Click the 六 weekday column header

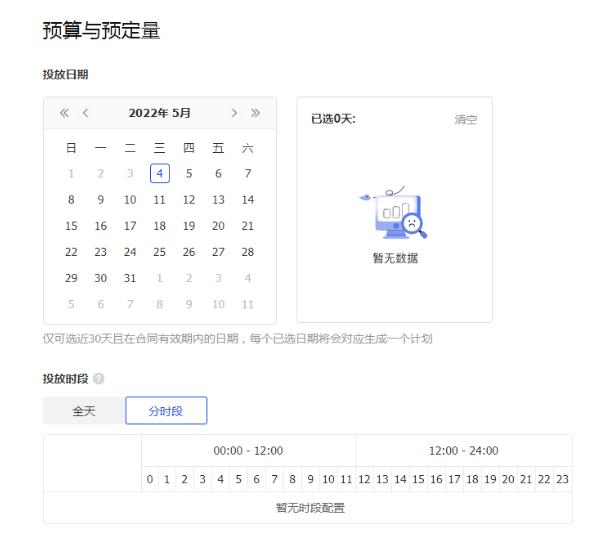[248, 148]
